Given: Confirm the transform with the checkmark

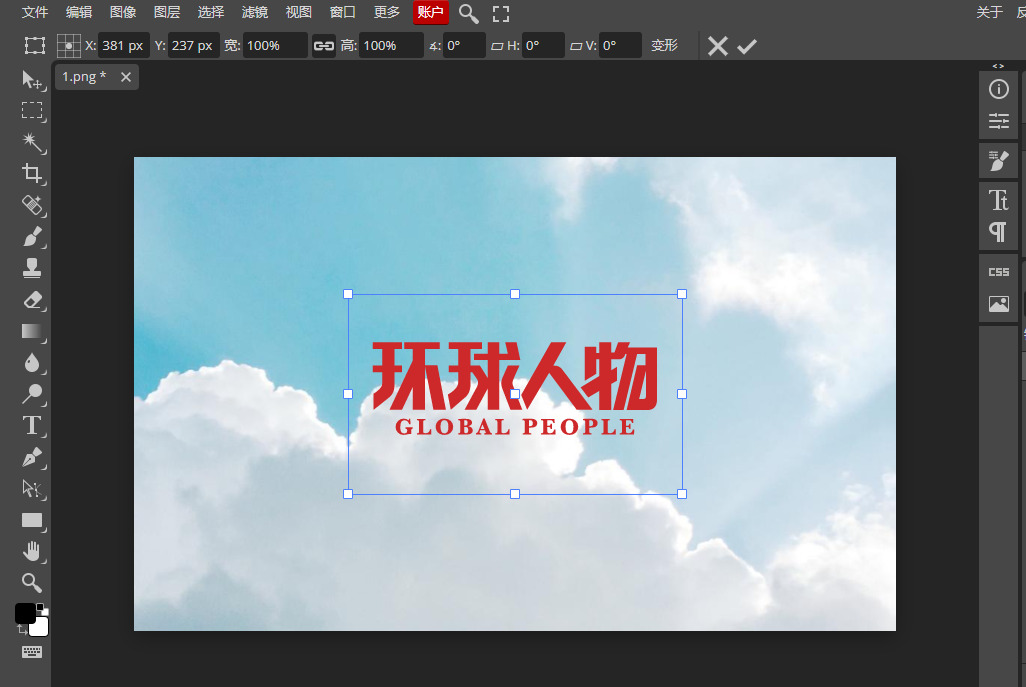Looking at the screenshot, I should (747, 46).
